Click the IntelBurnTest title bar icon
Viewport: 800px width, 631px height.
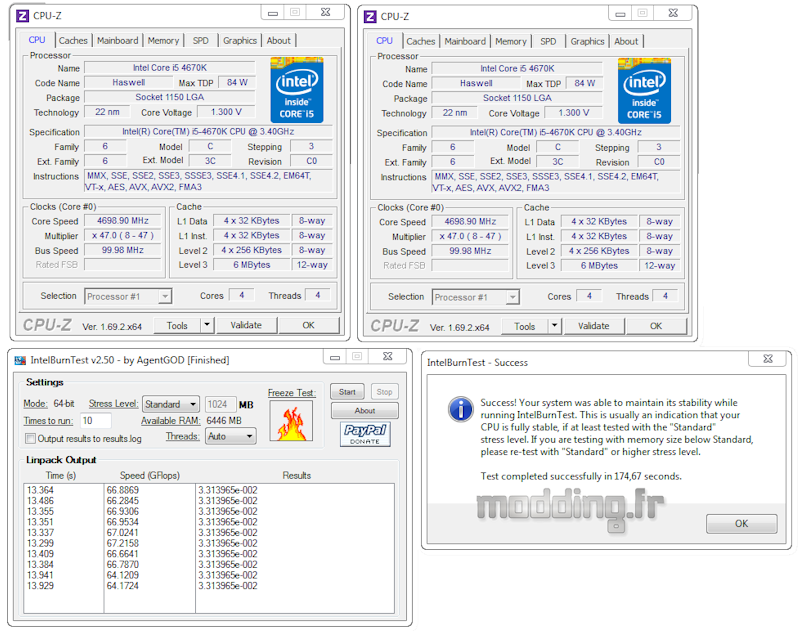(20, 361)
